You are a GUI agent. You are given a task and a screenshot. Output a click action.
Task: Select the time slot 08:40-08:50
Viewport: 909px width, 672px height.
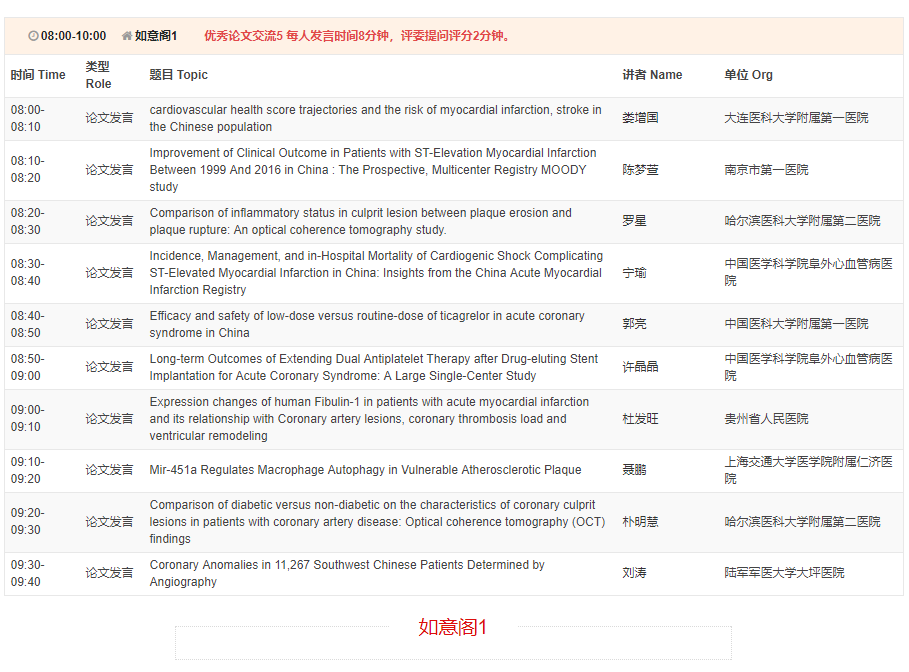[x=27, y=325]
